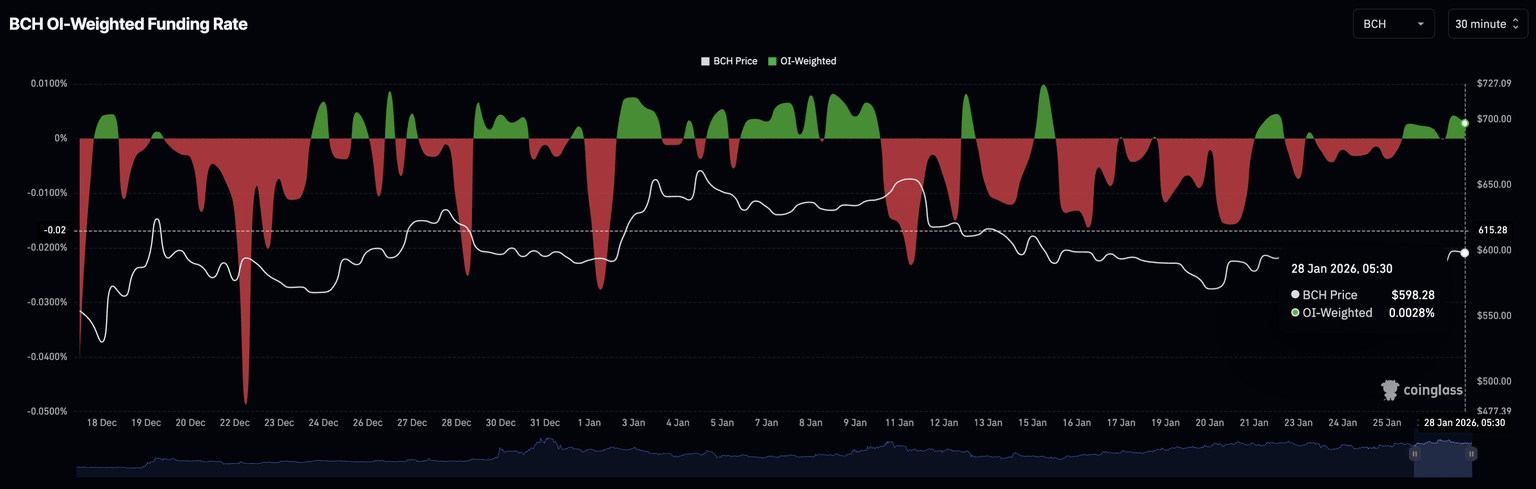1536x489 pixels.
Task: Grab the left handle of range slider
Action: tap(1414, 454)
